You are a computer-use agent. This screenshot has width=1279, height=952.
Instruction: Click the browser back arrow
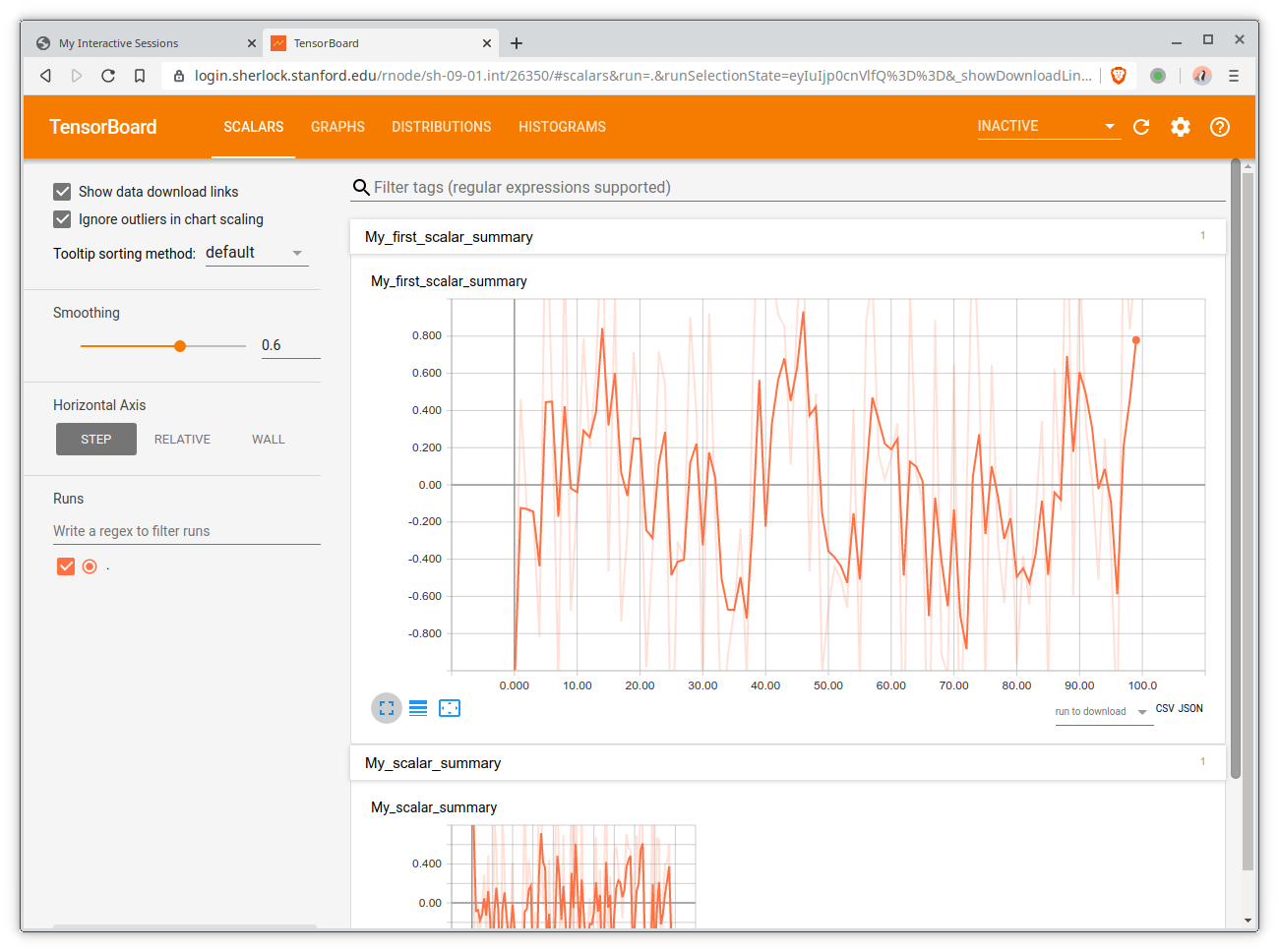(x=45, y=76)
